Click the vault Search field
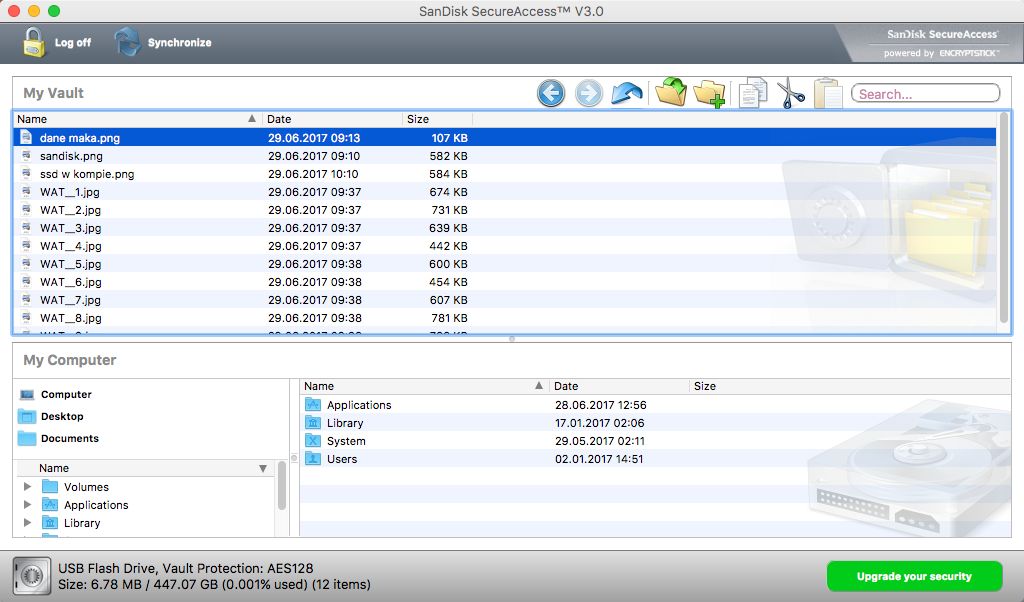 coord(925,93)
